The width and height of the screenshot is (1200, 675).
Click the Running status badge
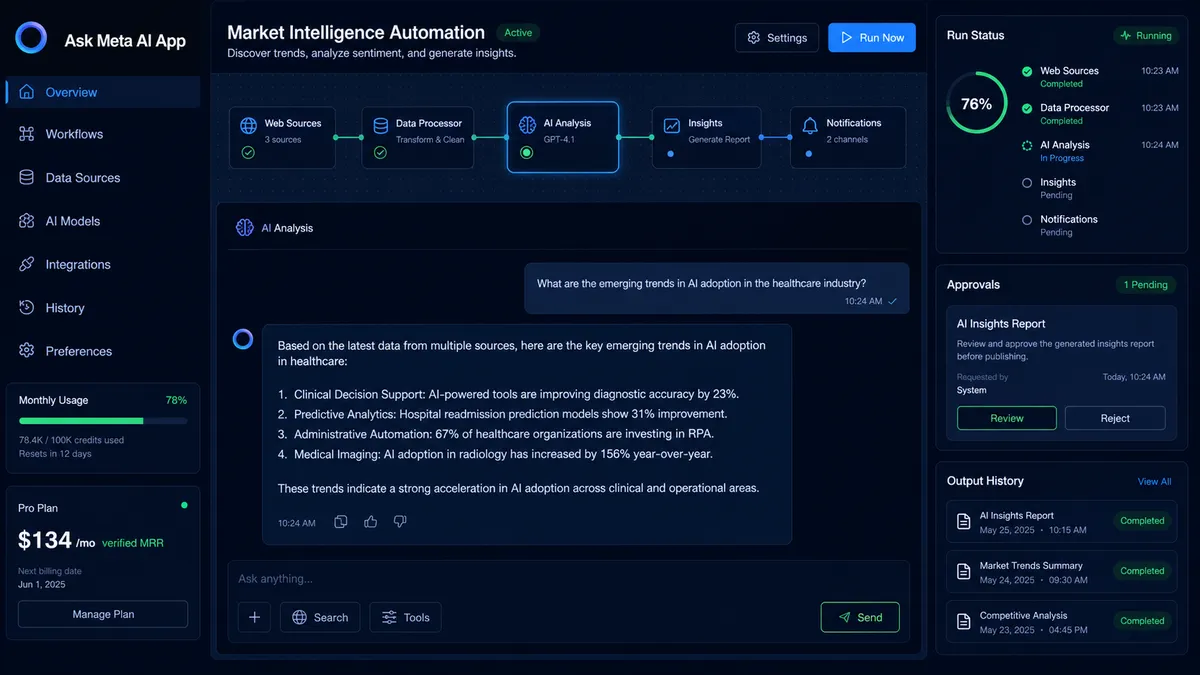point(1145,35)
